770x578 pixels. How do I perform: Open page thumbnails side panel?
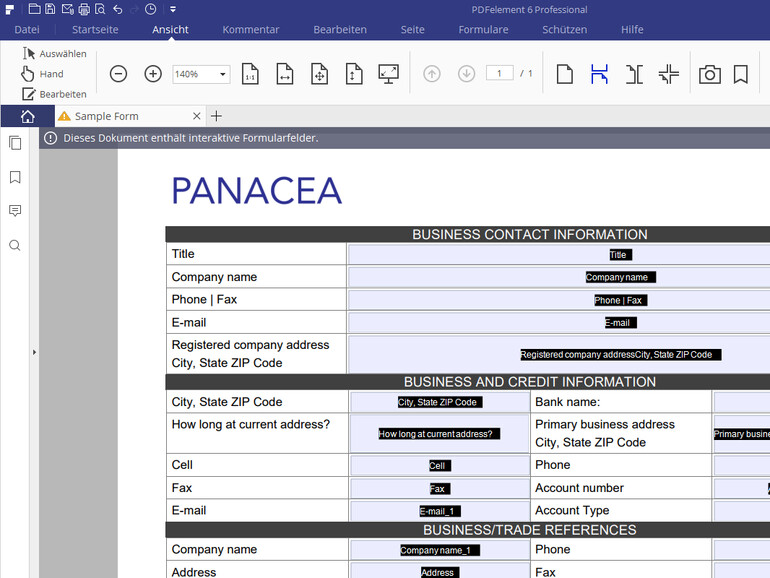pos(15,143)
